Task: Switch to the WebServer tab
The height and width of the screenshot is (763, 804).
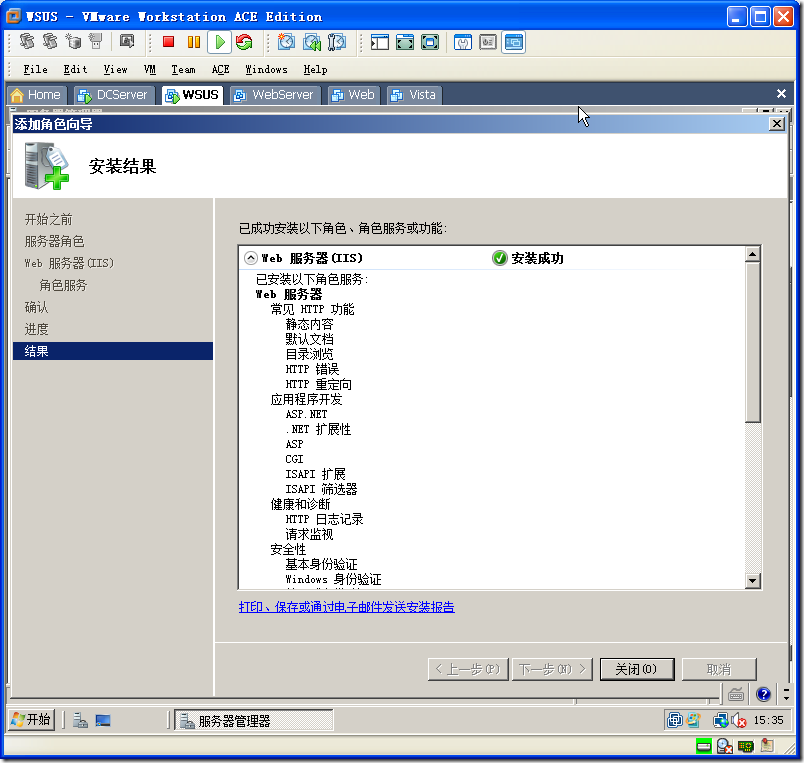Action: 275,95
